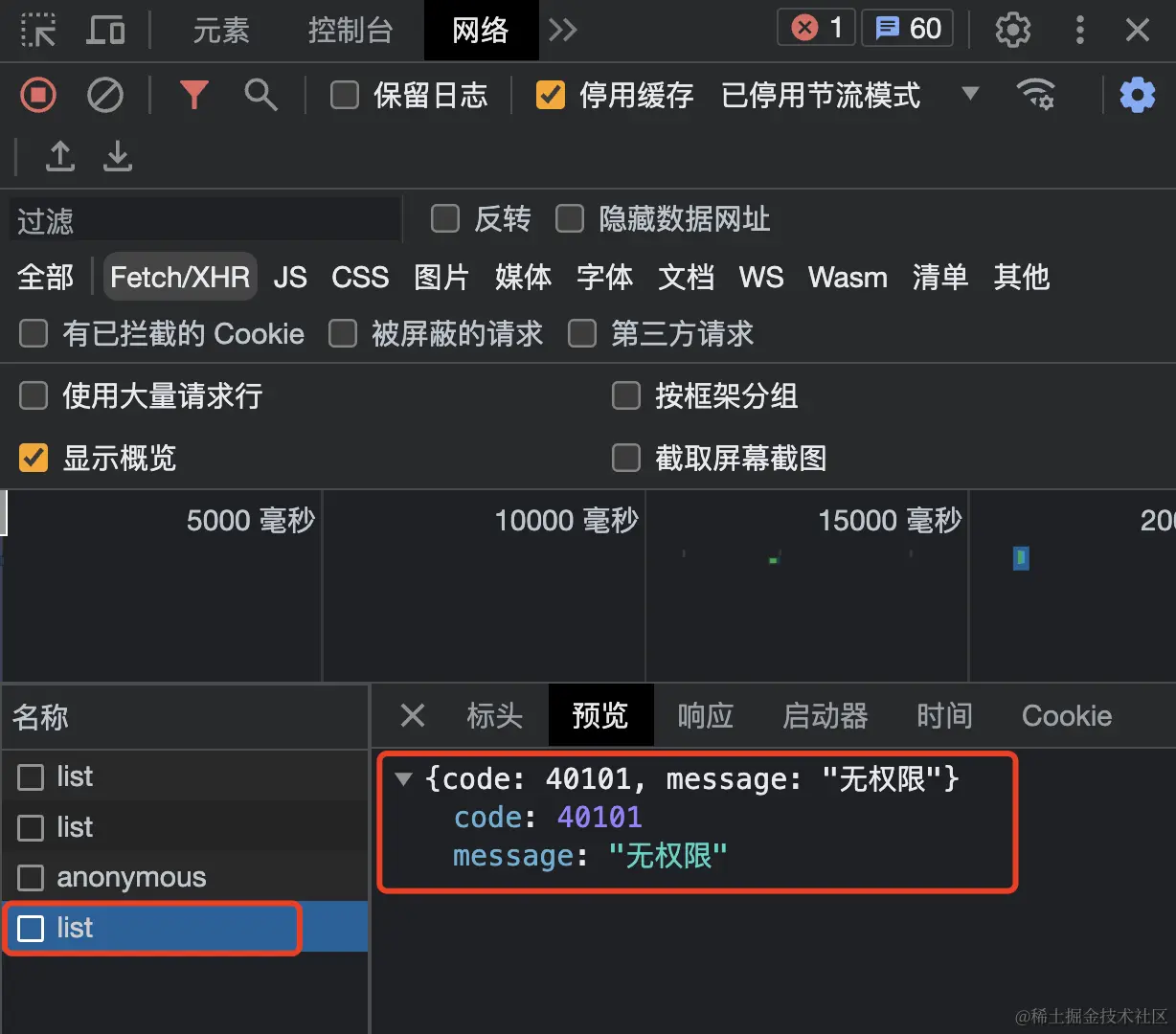This screenshot has height=1034, width=1176.
Task: Enable 第三方请求 checkbox
Action: 582,333
